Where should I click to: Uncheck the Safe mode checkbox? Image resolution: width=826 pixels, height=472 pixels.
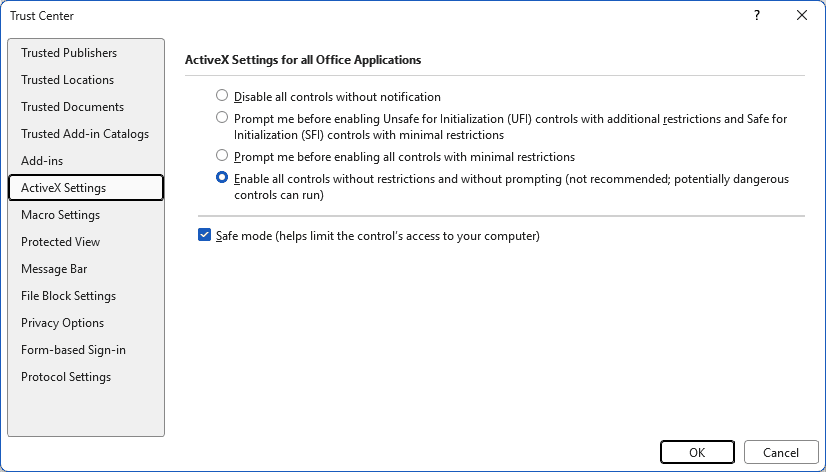[x=204, y=235]
